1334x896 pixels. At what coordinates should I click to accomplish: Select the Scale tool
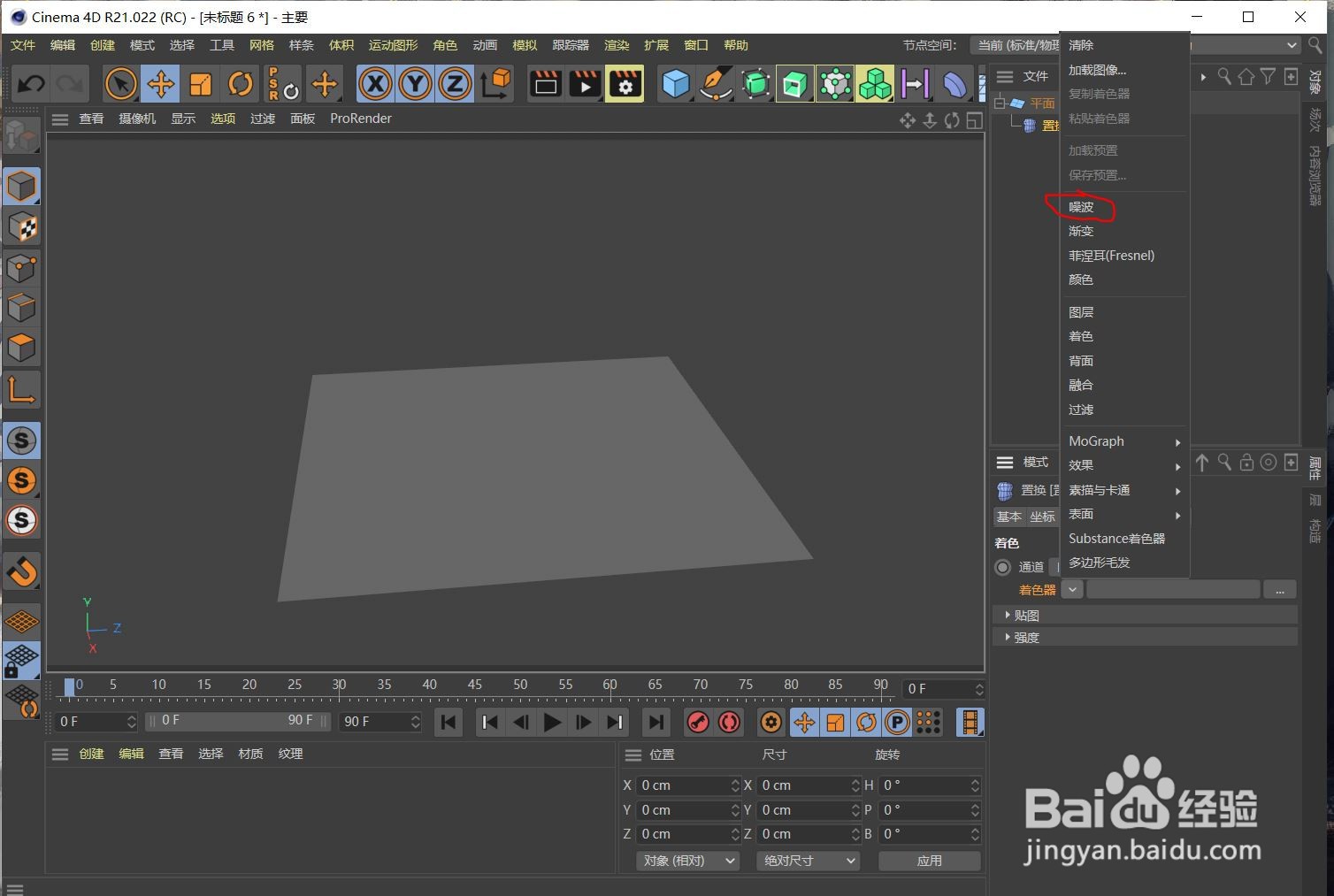(200, 83)
